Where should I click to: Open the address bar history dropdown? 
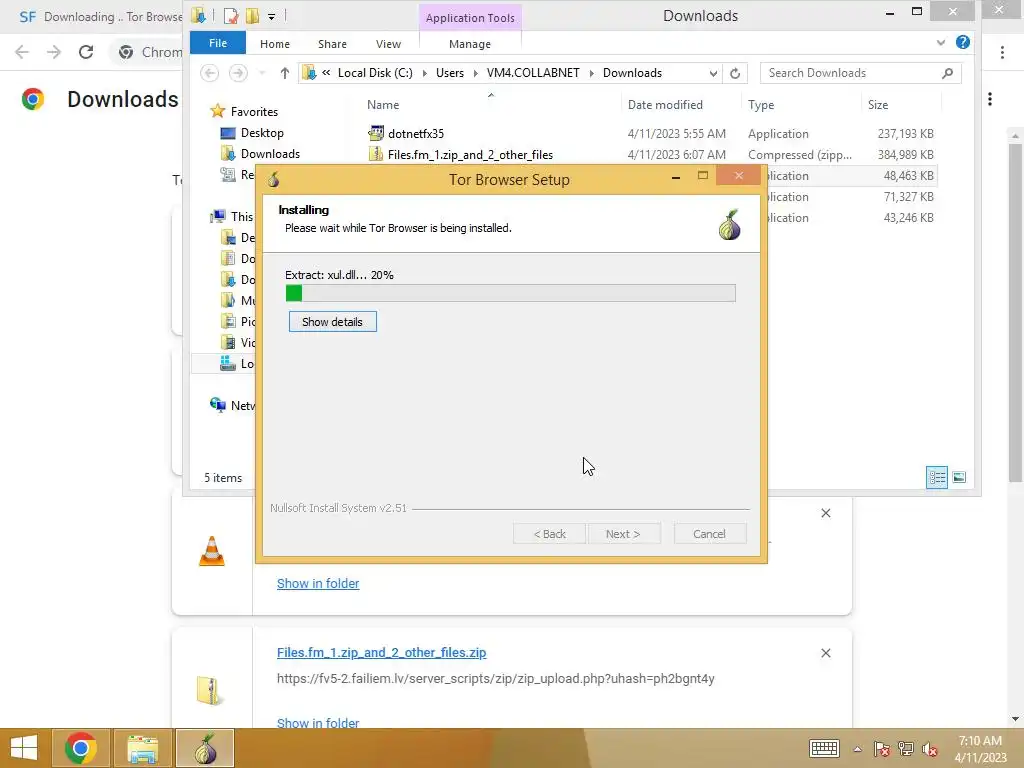coord(713,73)
